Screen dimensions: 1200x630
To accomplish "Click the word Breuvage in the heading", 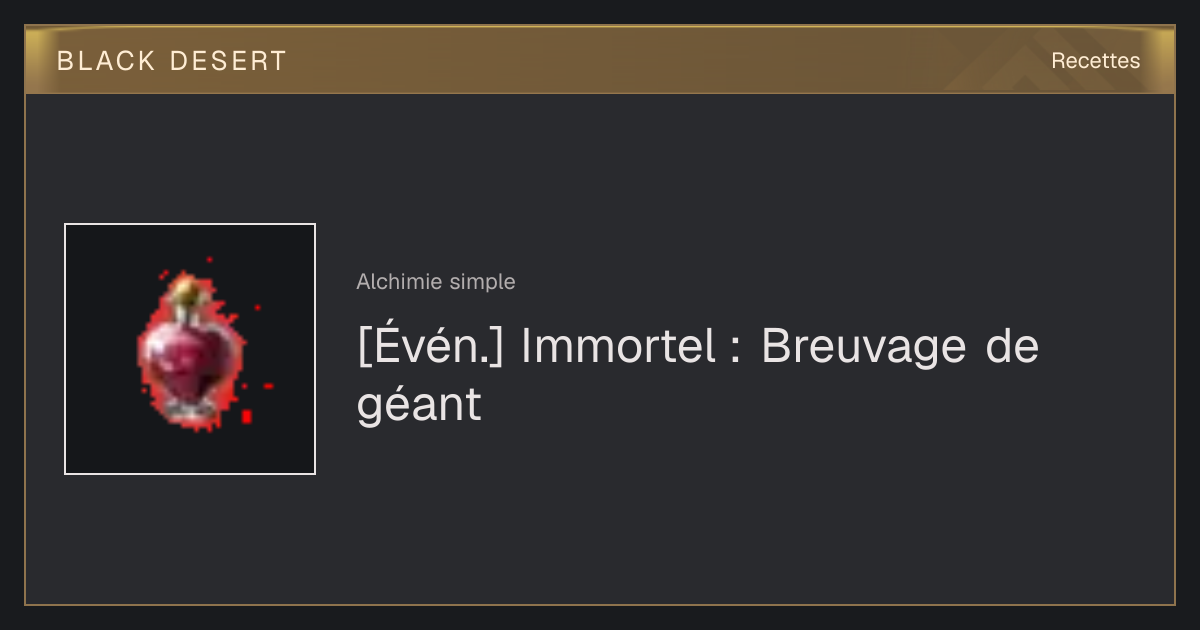I will tap(863, 347).
